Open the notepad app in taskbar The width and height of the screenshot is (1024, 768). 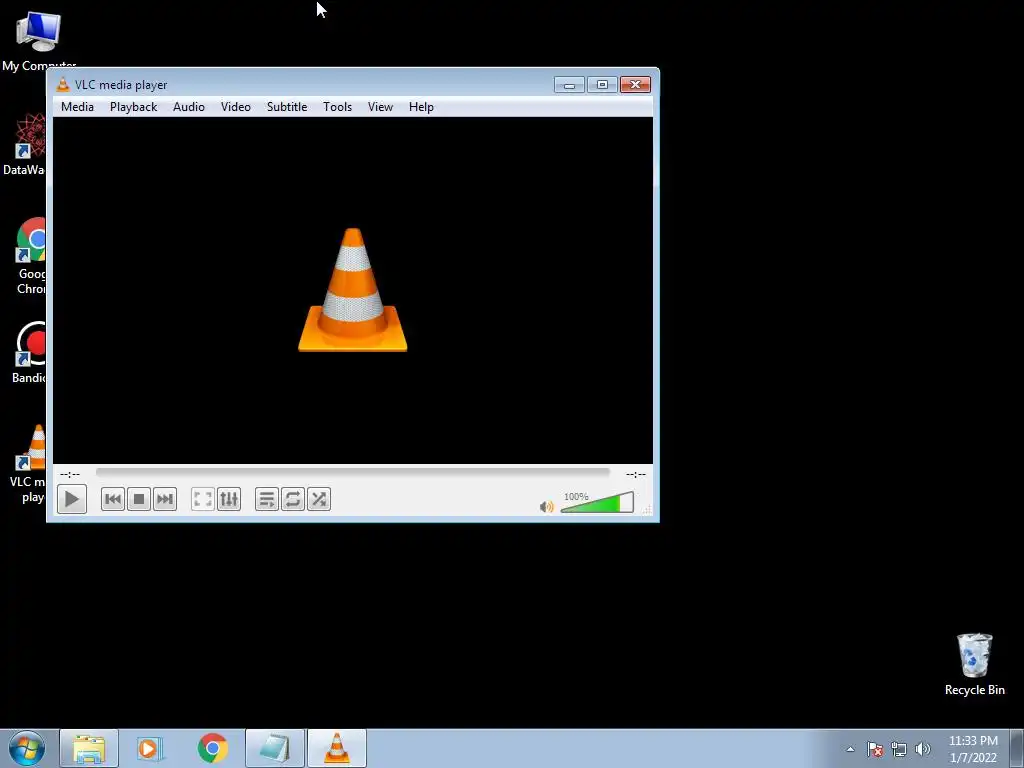click(275, 748)
